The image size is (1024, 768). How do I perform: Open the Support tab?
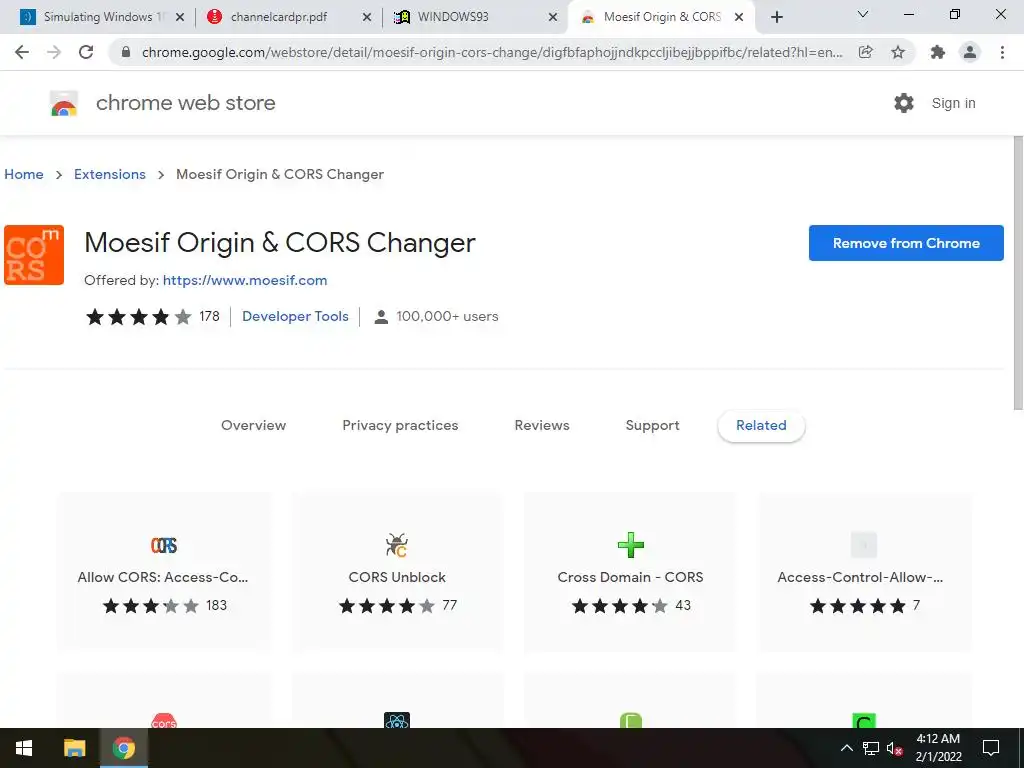(652, 426)
